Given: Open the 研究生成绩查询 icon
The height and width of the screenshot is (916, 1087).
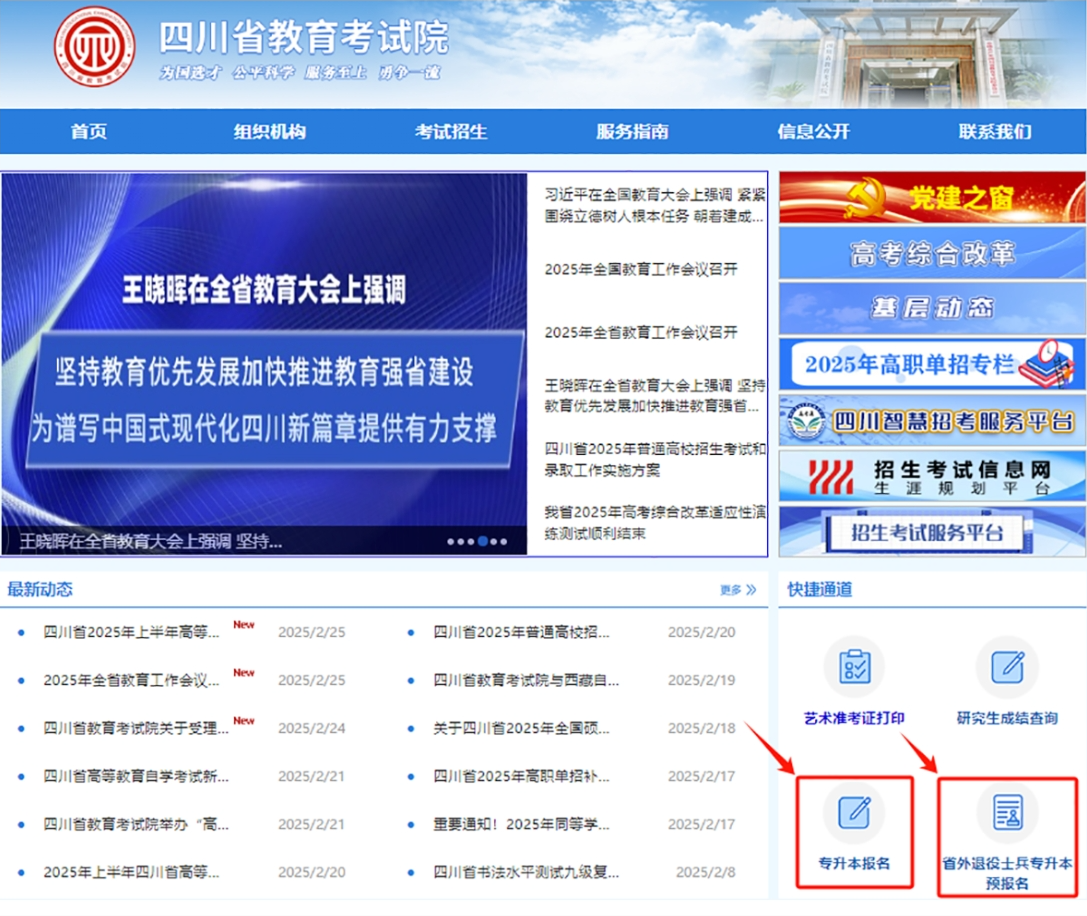Looking at the screenshot, I should (x=1007, y=667).
